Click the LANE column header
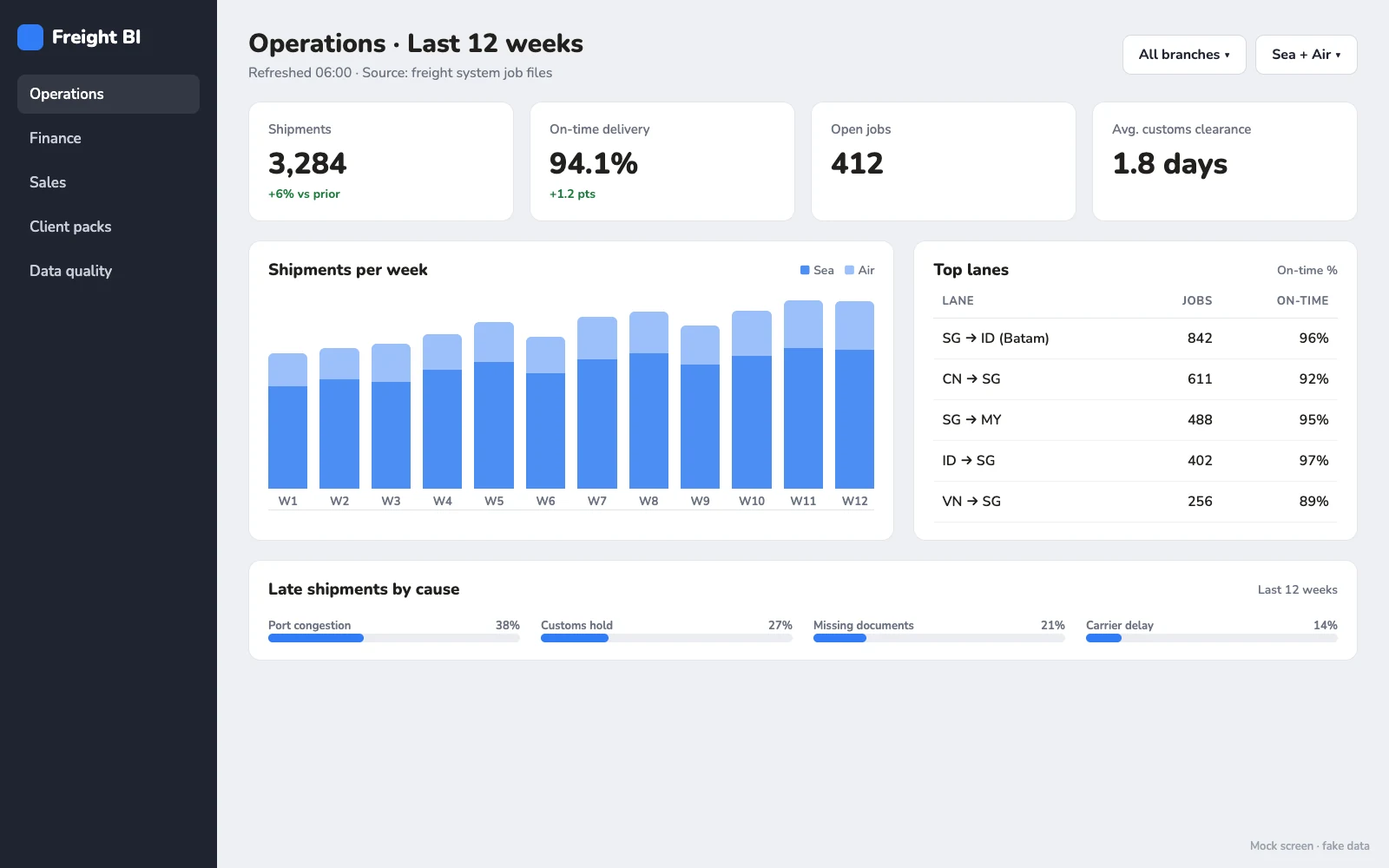The image size is (1389, 868). tap(958, 300)
